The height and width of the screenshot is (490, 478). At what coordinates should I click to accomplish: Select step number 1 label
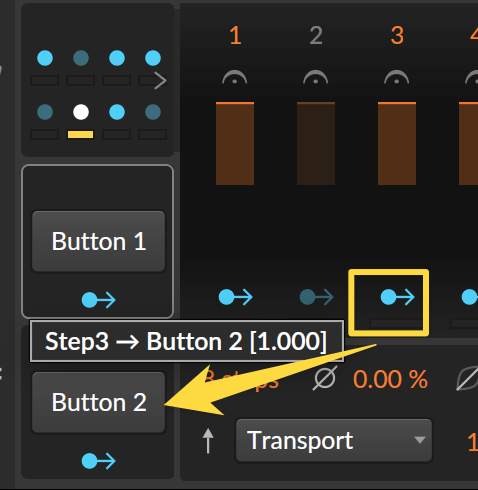tap(235, 35)
